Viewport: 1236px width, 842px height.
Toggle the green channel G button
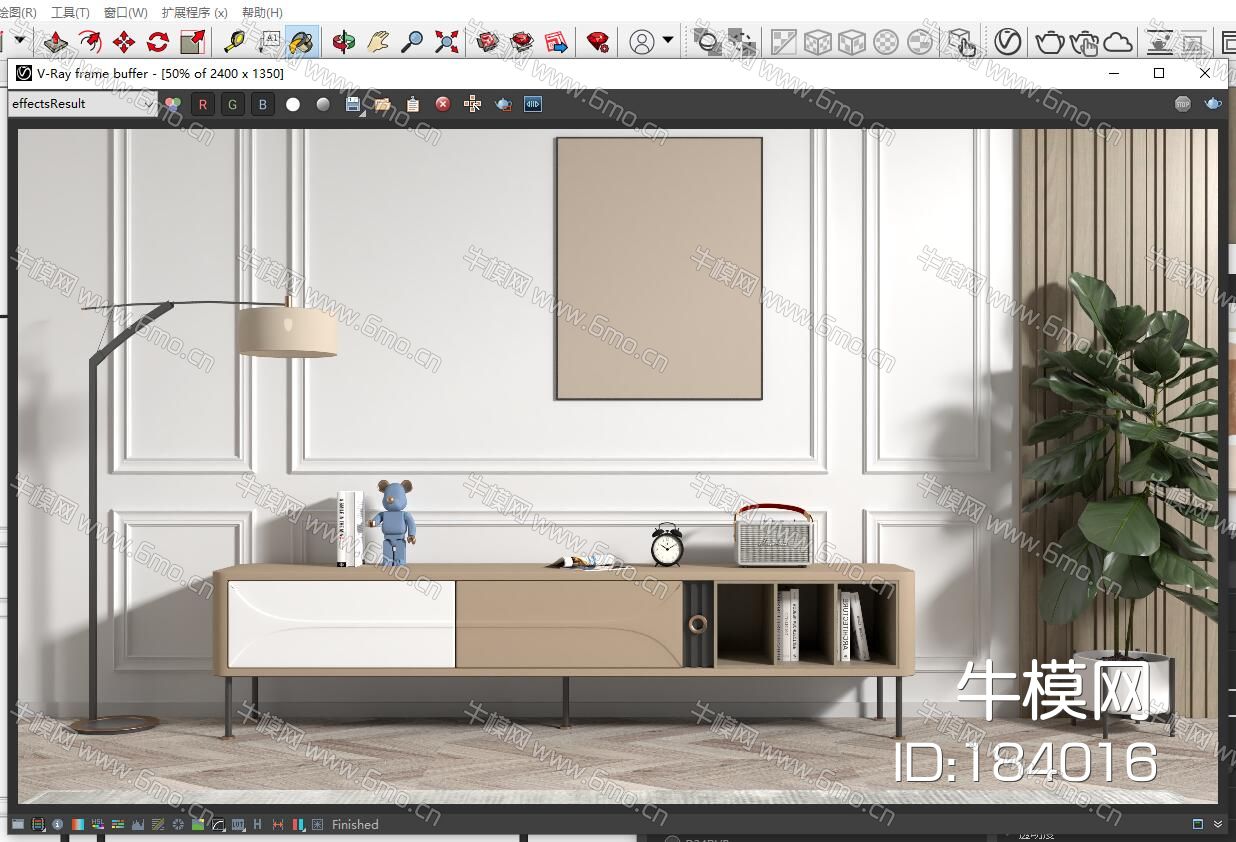(x=233, y=104)
